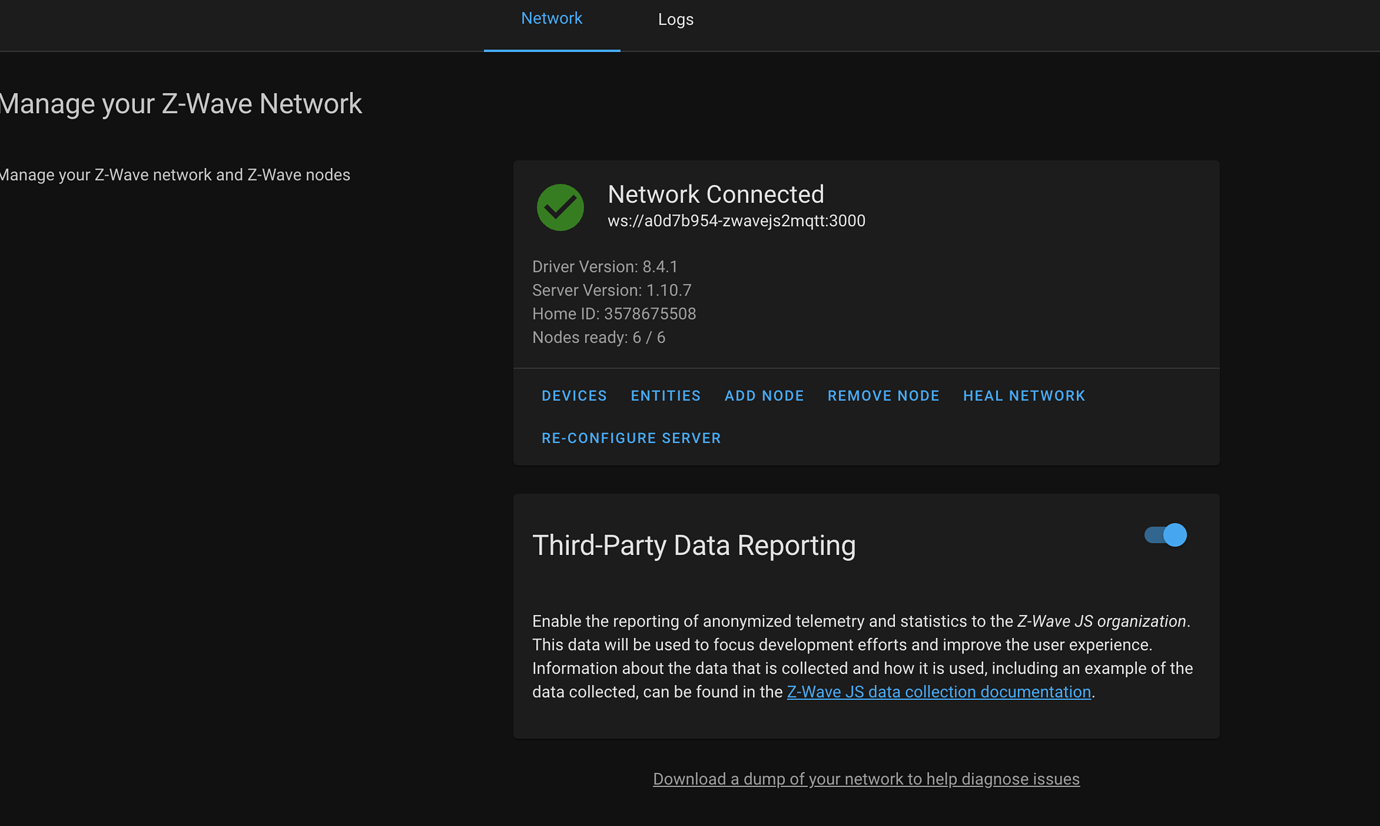Download a dump of your network
This screenshot has height=826, width=1380.
[x=866, y=779]
